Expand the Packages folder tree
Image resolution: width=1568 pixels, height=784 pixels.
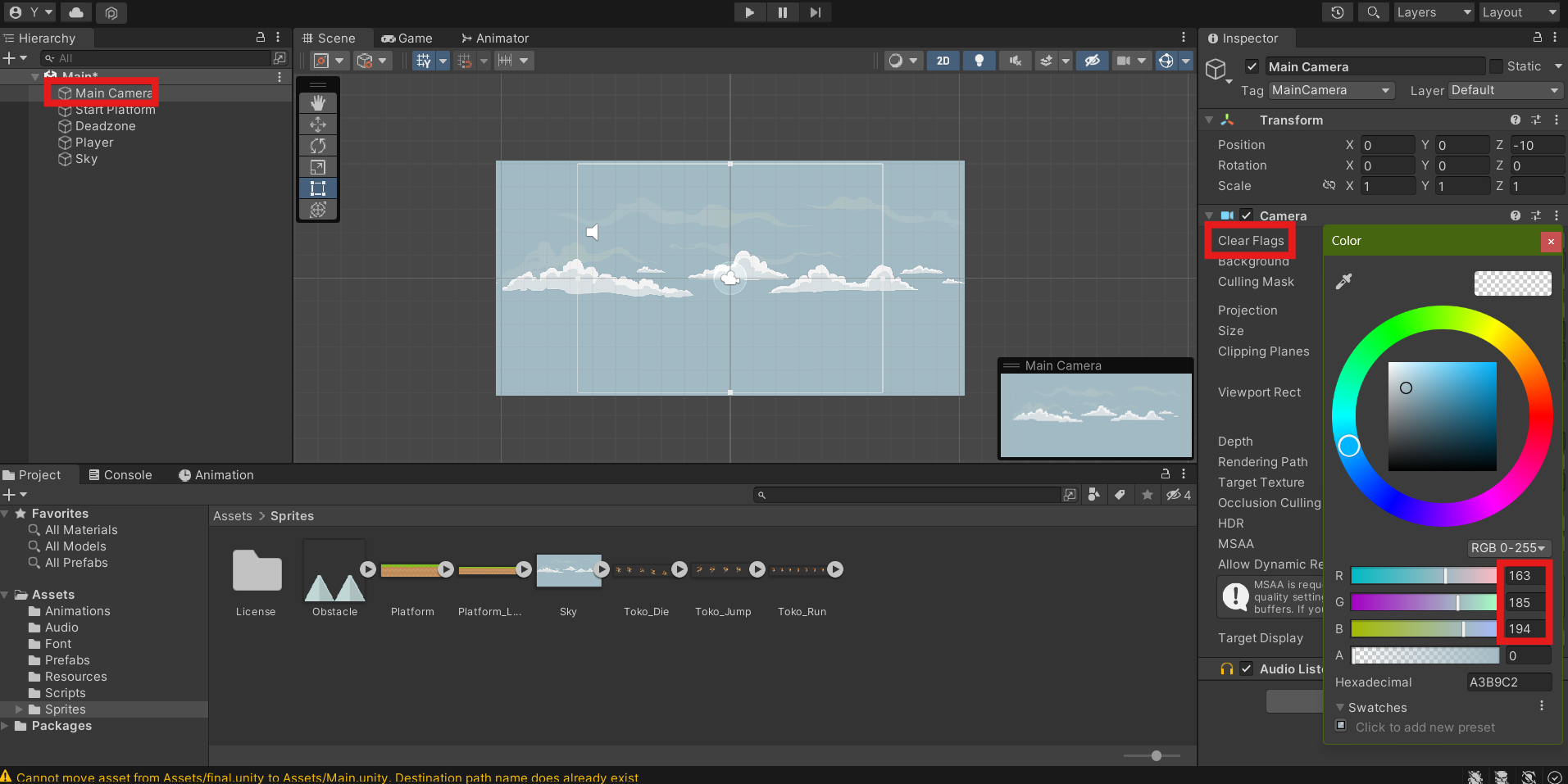[5, 726]
